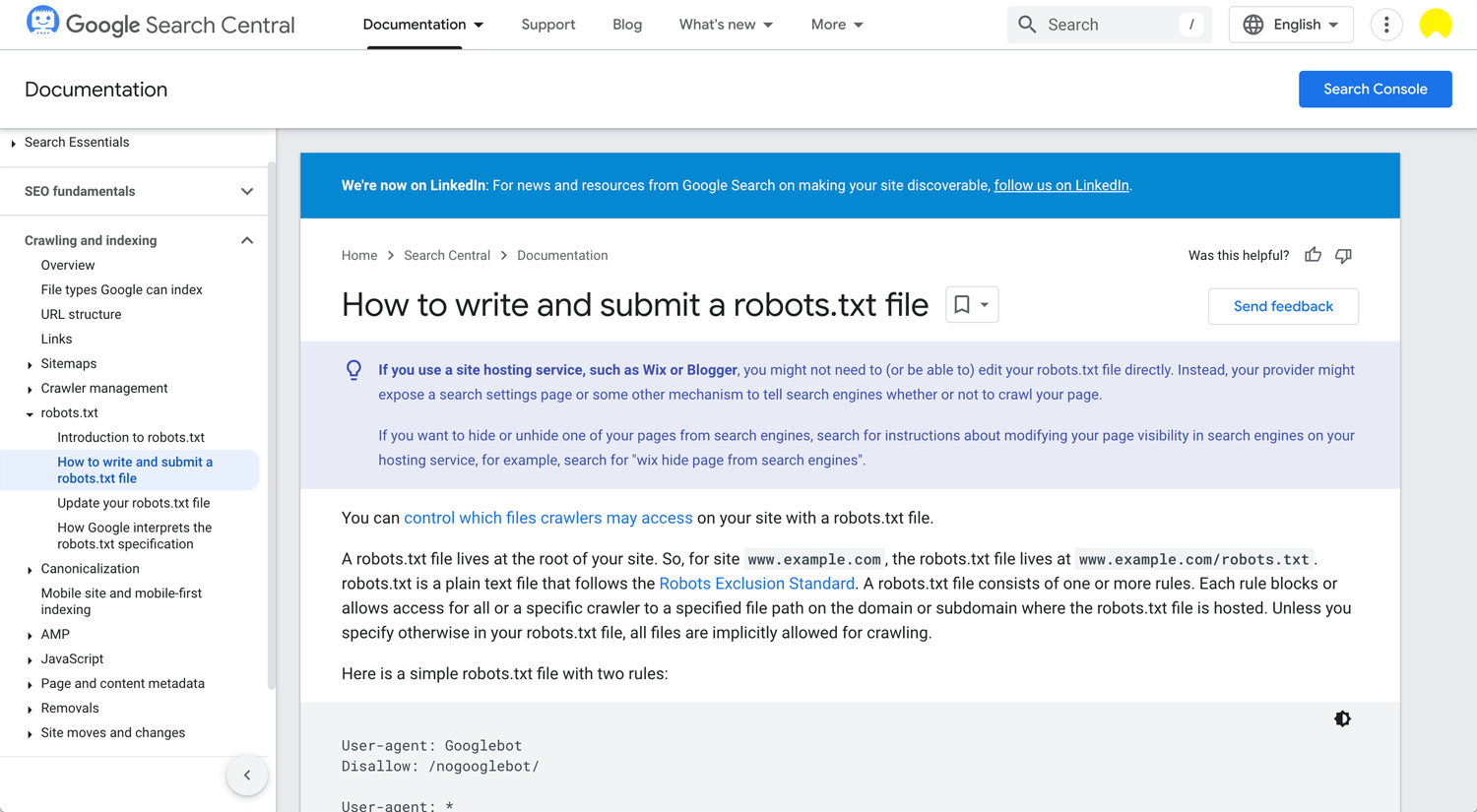Open File types Google can index
This screenshot has width=1477, height=812.
pos(121,289)
